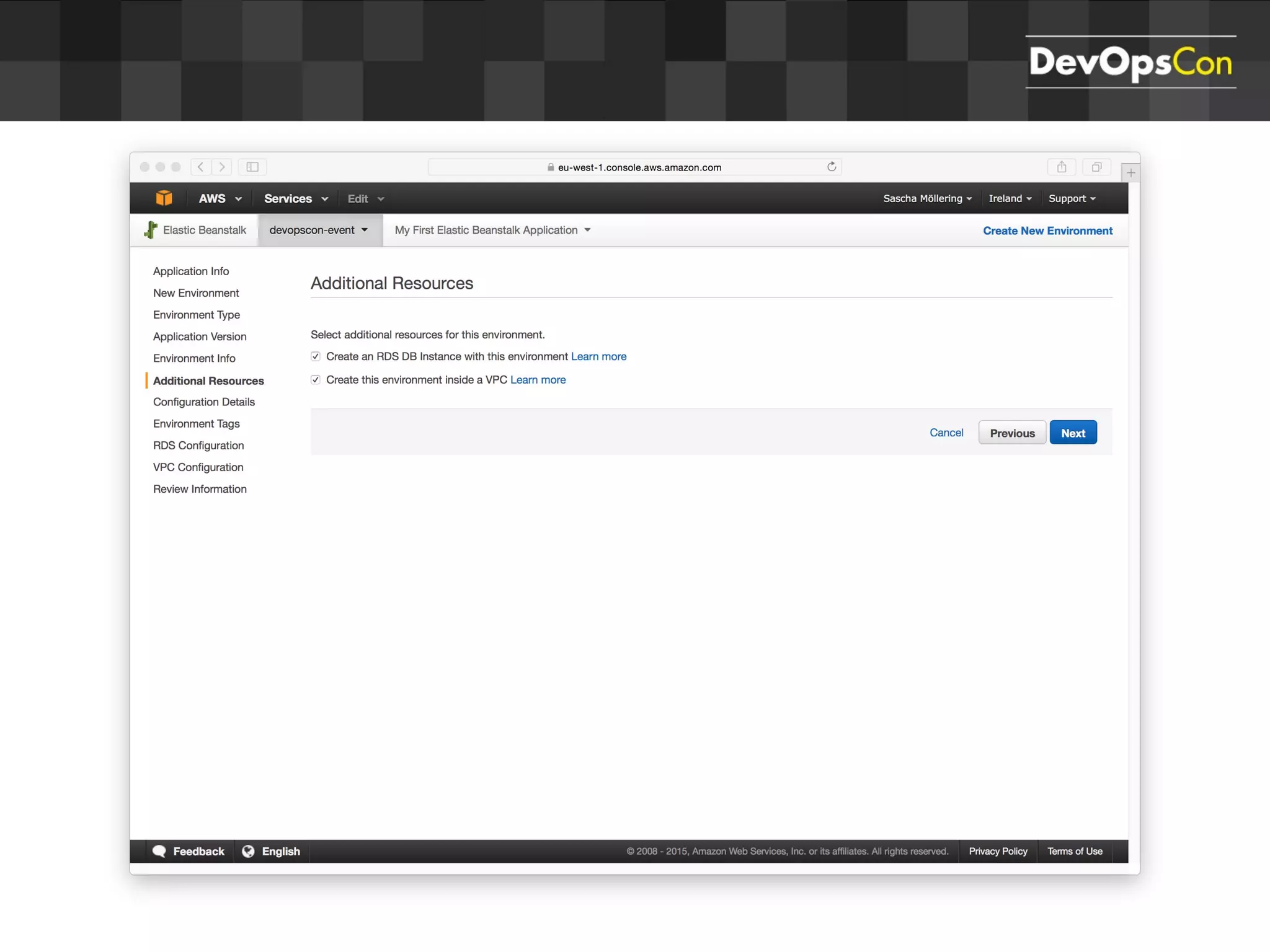This screenshot has width=1270, height=952.
Task: Reload the page with refresh icon
Action: 832,167
